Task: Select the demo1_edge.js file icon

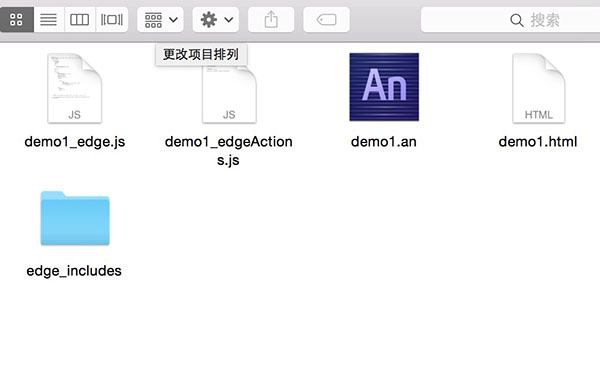Action: click(75, 88)
